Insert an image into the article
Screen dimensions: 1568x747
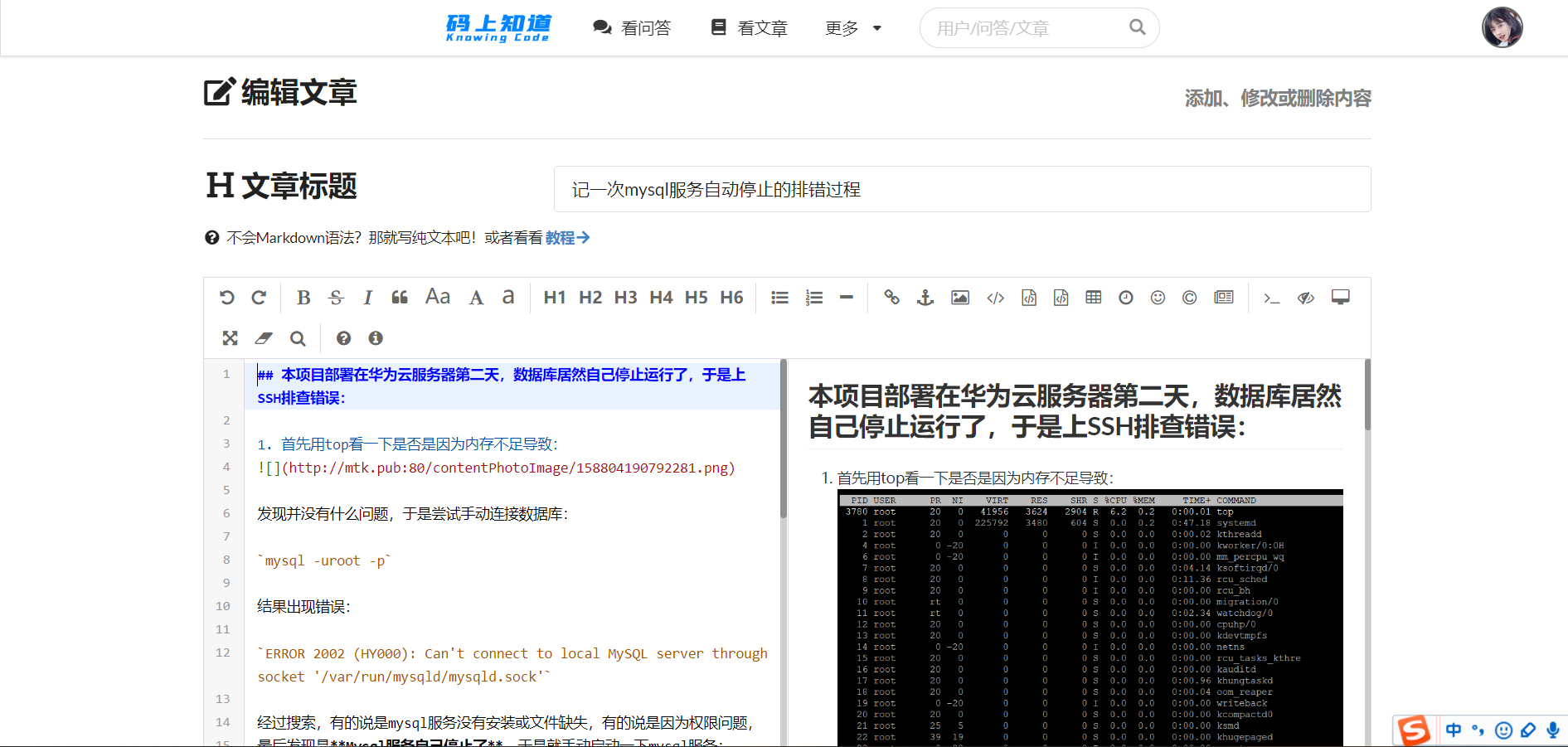pos(959,297)
